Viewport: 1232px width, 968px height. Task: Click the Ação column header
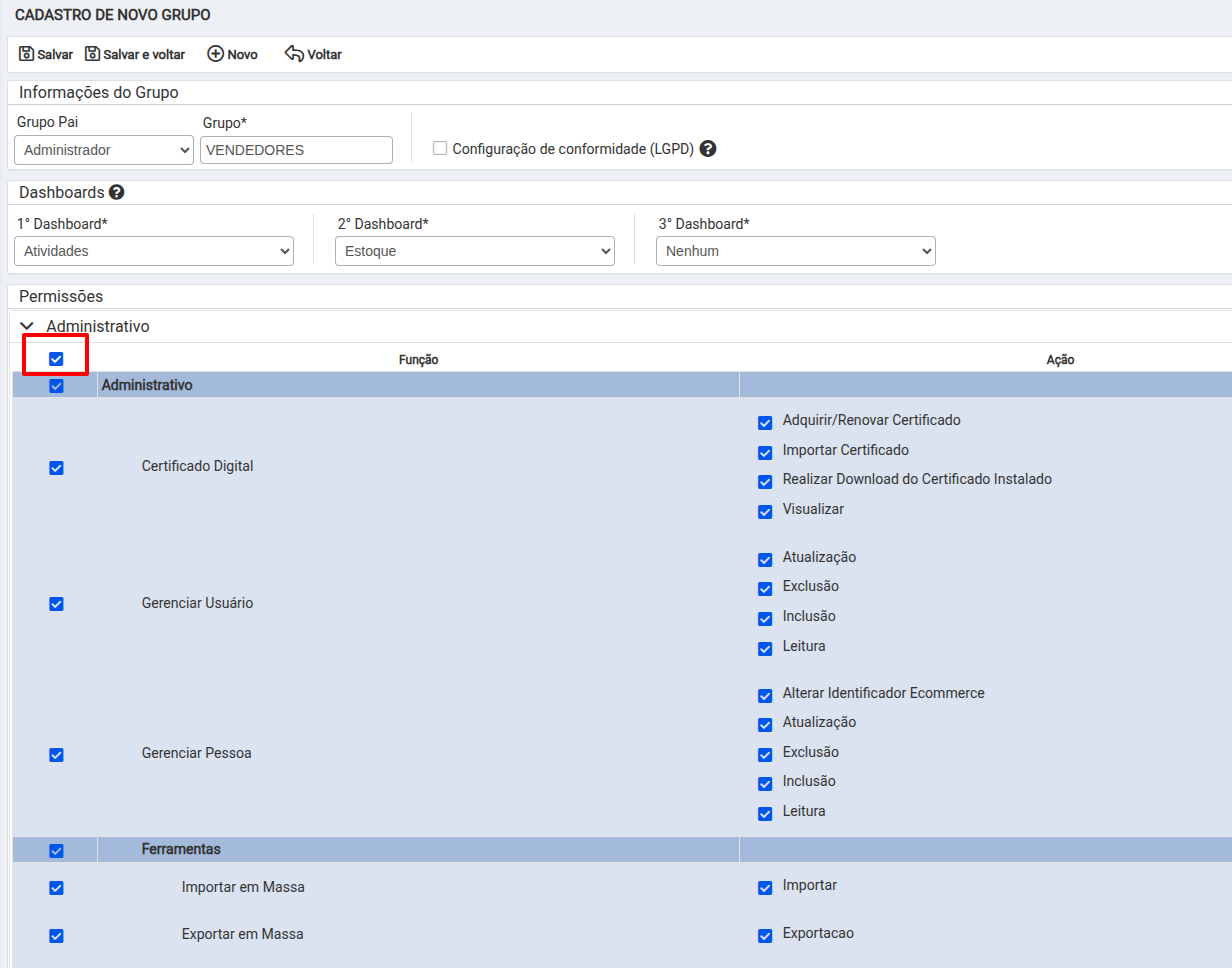coord(1060,359)
